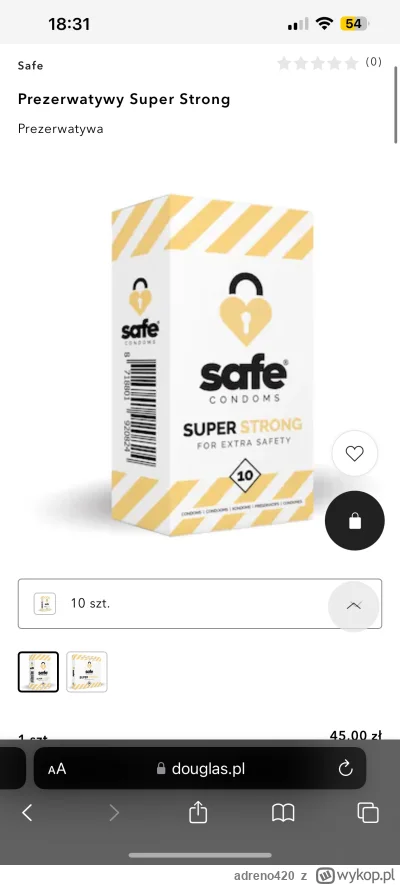
Task: Reload page with Safari refresh icon
Action: [x=345, y=768]
